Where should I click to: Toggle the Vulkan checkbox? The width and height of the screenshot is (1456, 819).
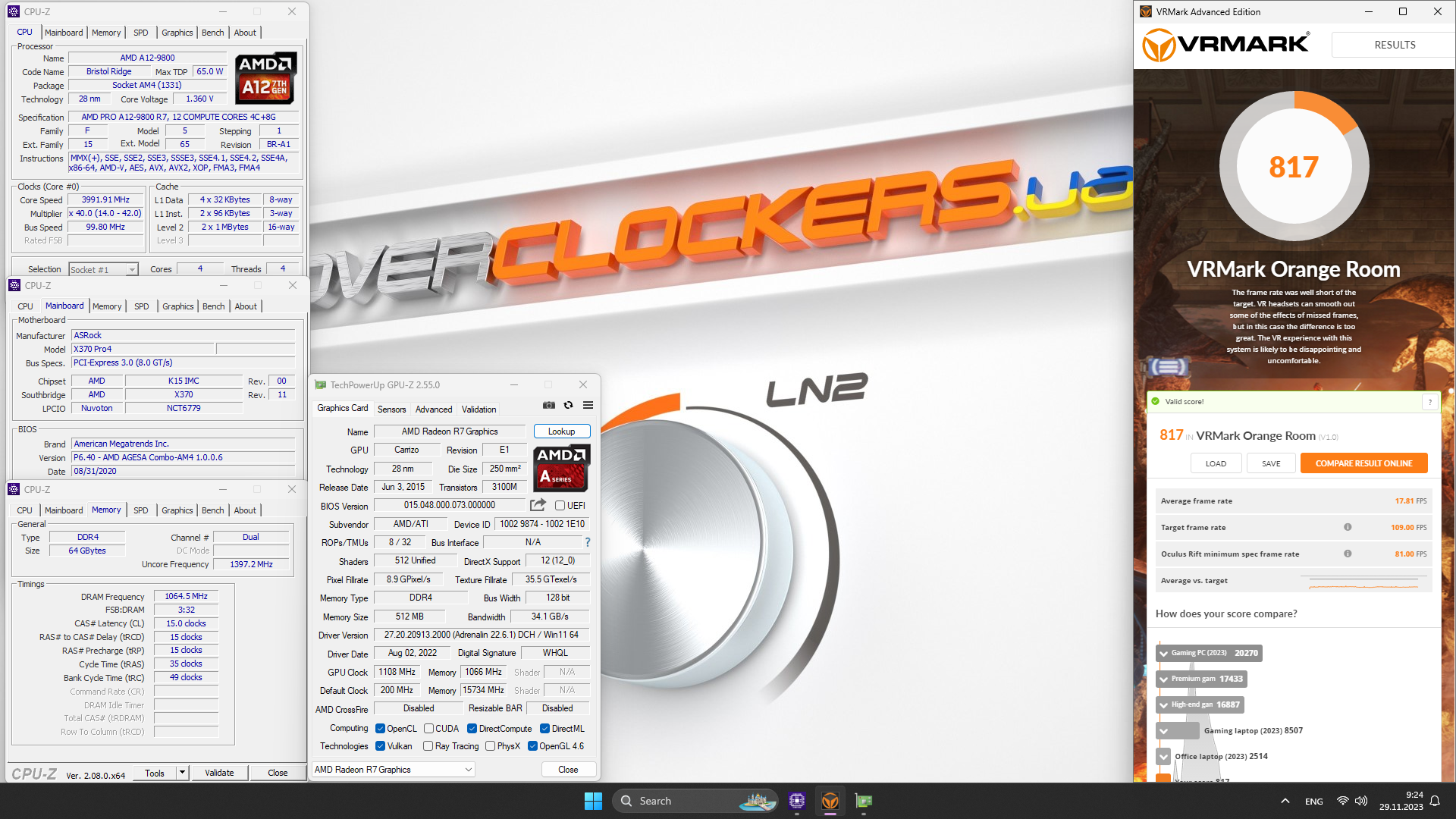(x=381, y=746)
